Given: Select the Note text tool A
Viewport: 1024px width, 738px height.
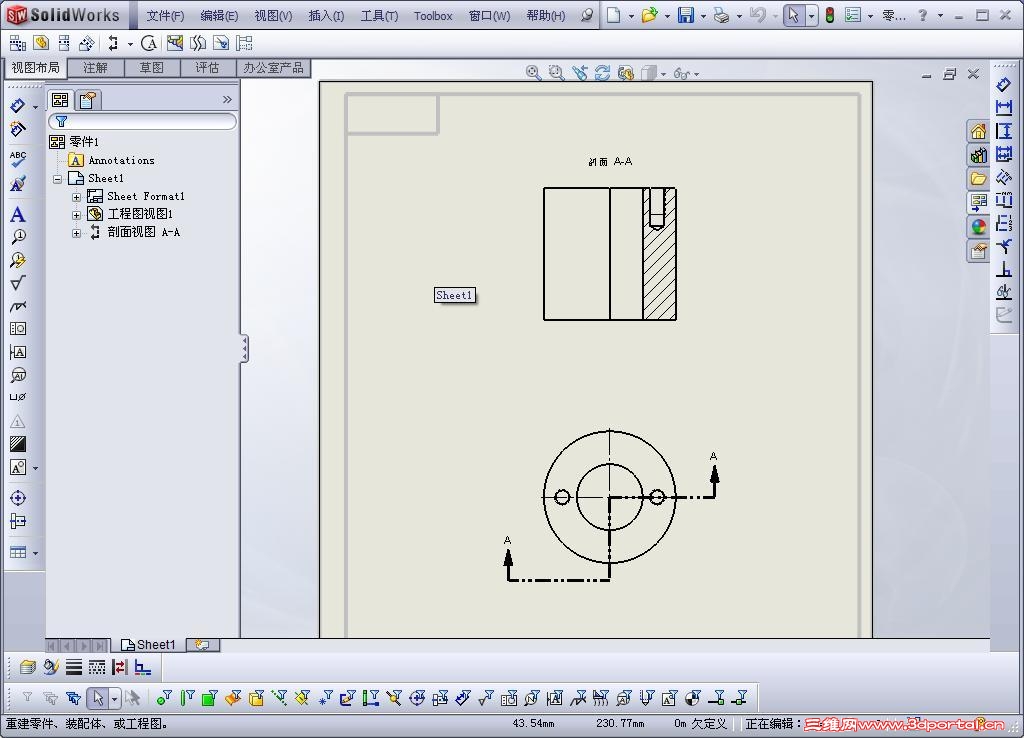Looking at the screenshot, I should click(x=18, y=214).
